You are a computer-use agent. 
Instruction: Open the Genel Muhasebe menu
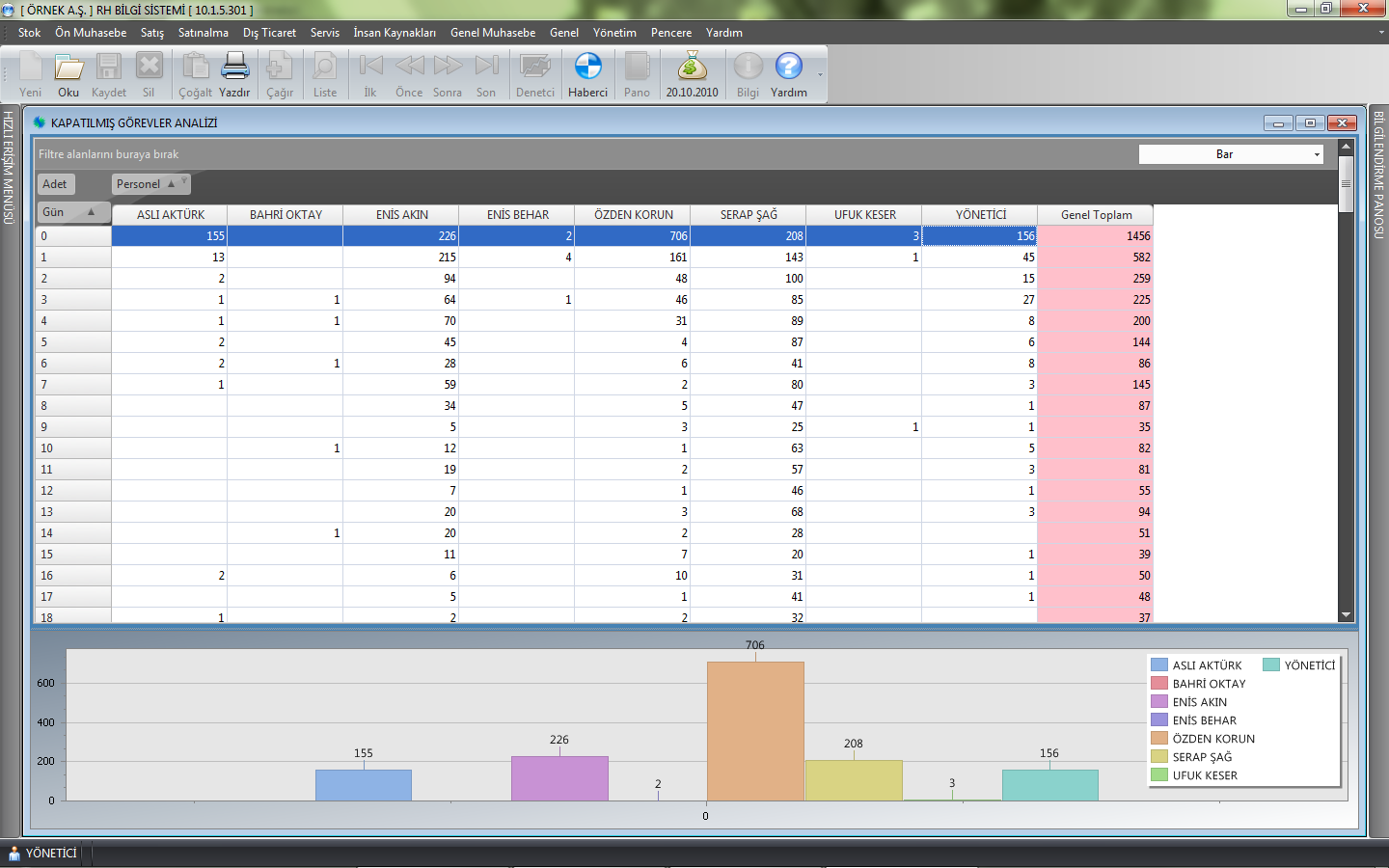click(x=492, y=33)
